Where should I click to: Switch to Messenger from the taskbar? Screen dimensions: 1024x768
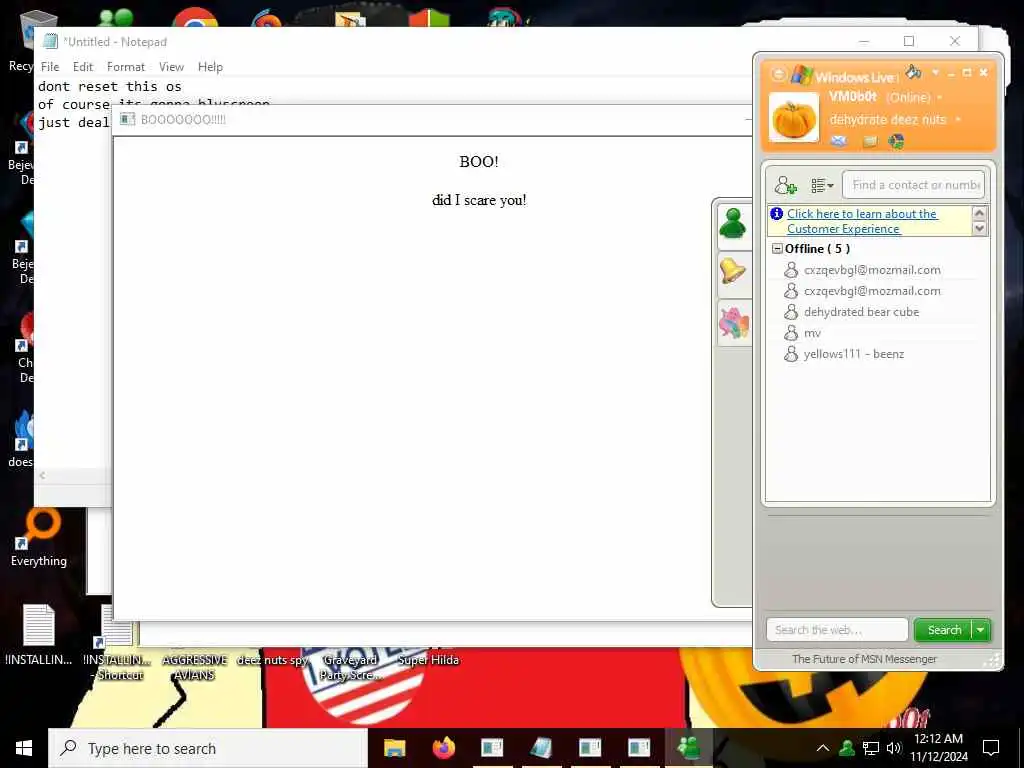[x=688, y=748]
